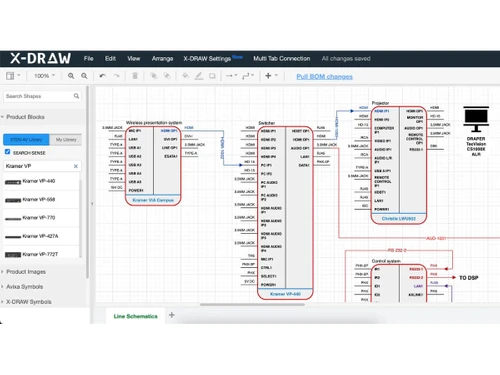
Task: Open the Arrange menu
Action: 162,59
